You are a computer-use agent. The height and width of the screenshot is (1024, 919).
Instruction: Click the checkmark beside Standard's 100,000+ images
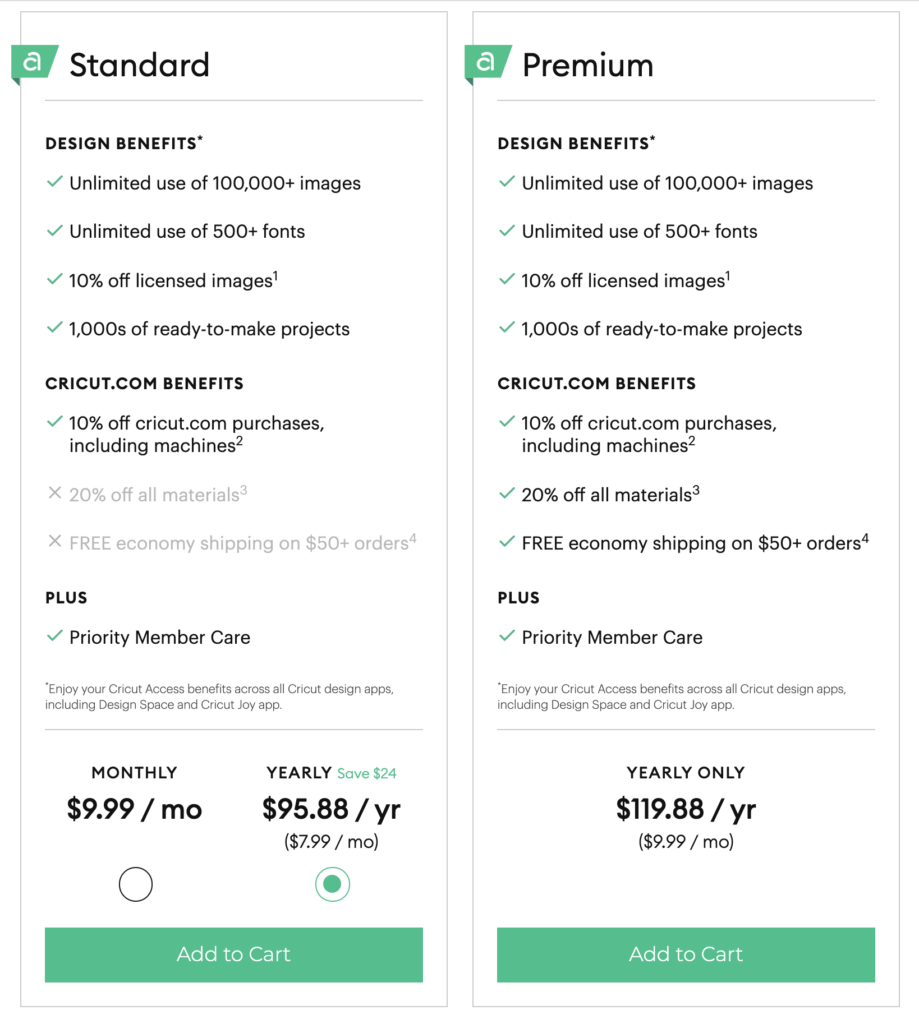55,182
